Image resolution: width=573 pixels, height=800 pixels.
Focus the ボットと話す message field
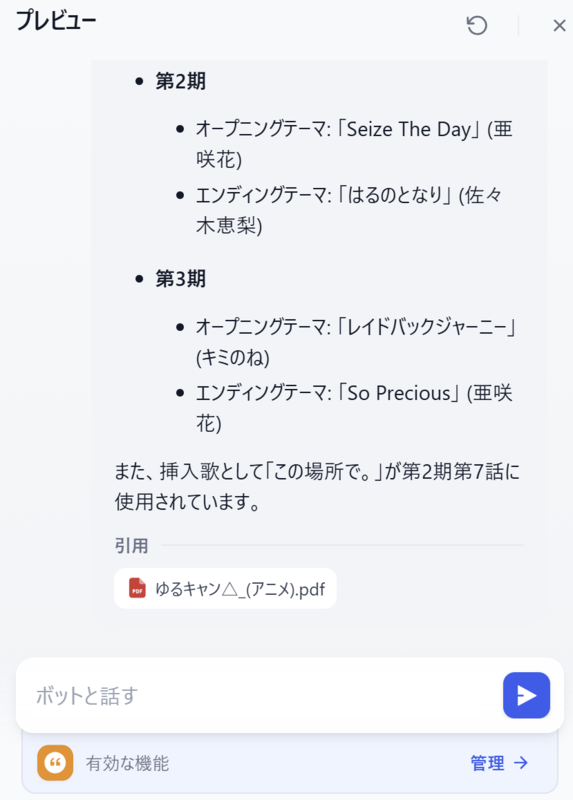(x=258, y=695)
